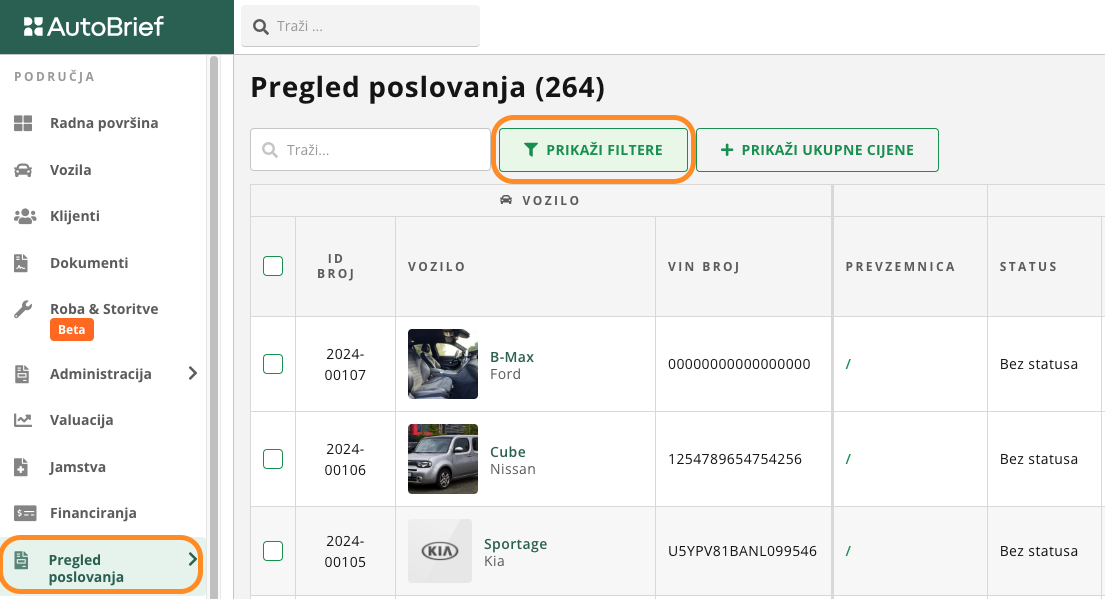The image size is (1105, 599).
Task: Check the select-all checkbox in table header
Action: (273, 266)
